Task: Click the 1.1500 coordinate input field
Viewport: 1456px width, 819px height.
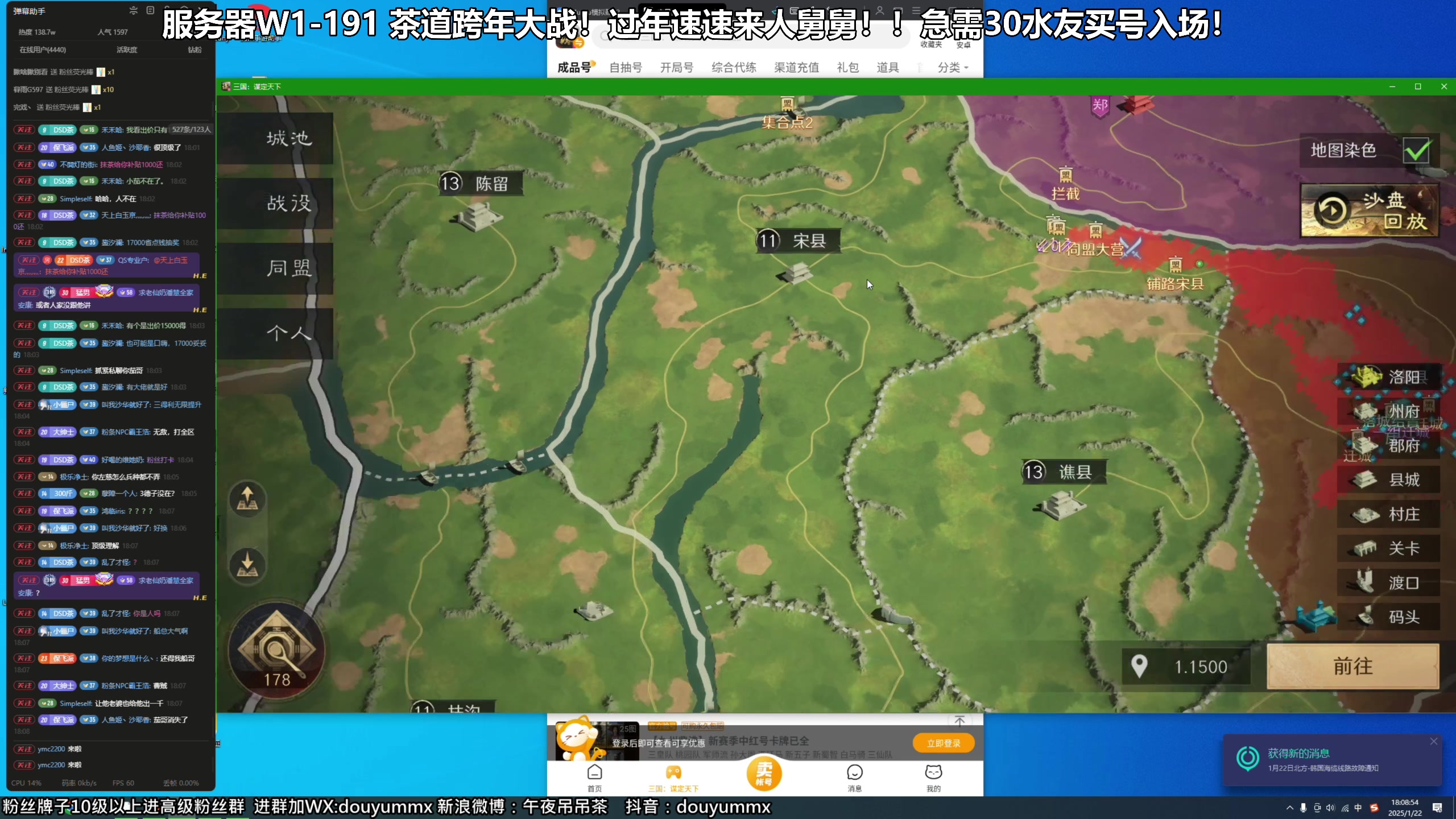Action: pos(1186,667)
